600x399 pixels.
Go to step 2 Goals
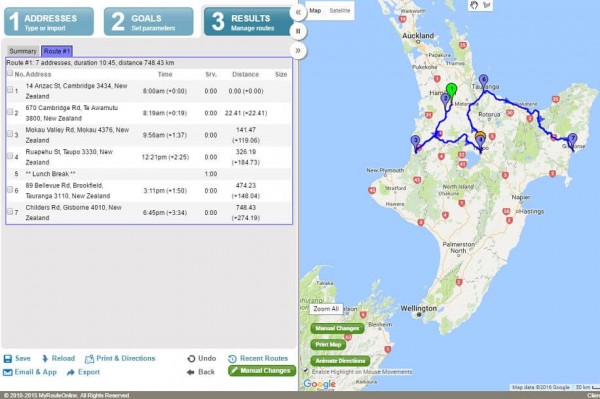click(148, 22)
